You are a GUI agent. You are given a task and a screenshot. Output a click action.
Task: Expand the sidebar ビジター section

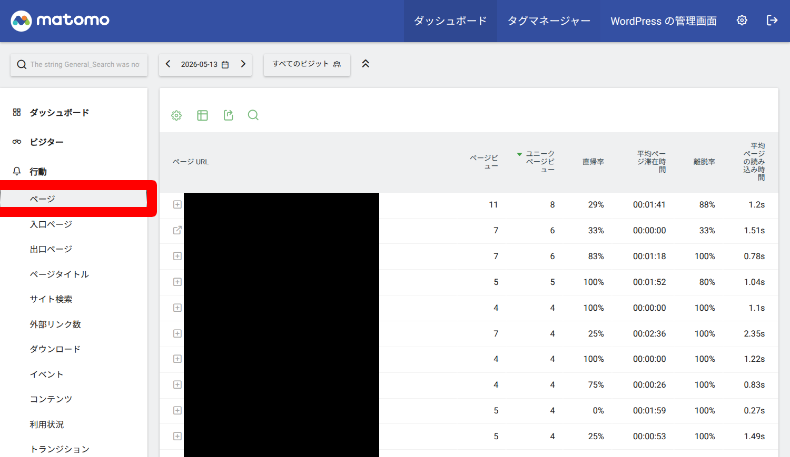click(46, 142)
